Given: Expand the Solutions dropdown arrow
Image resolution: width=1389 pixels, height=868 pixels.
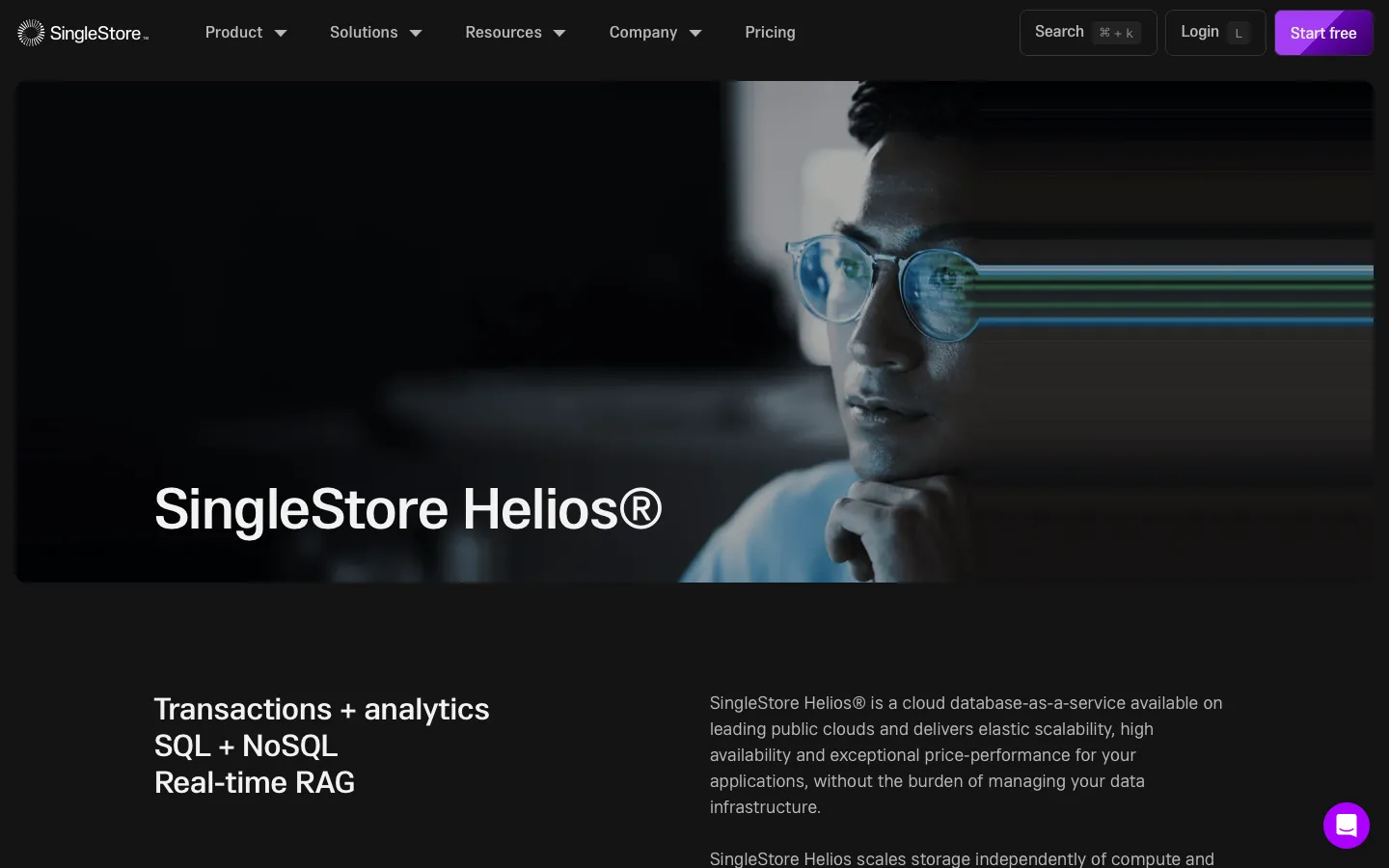Looking at the screenshot, I should pyautogui.click(x=416, y=33).
